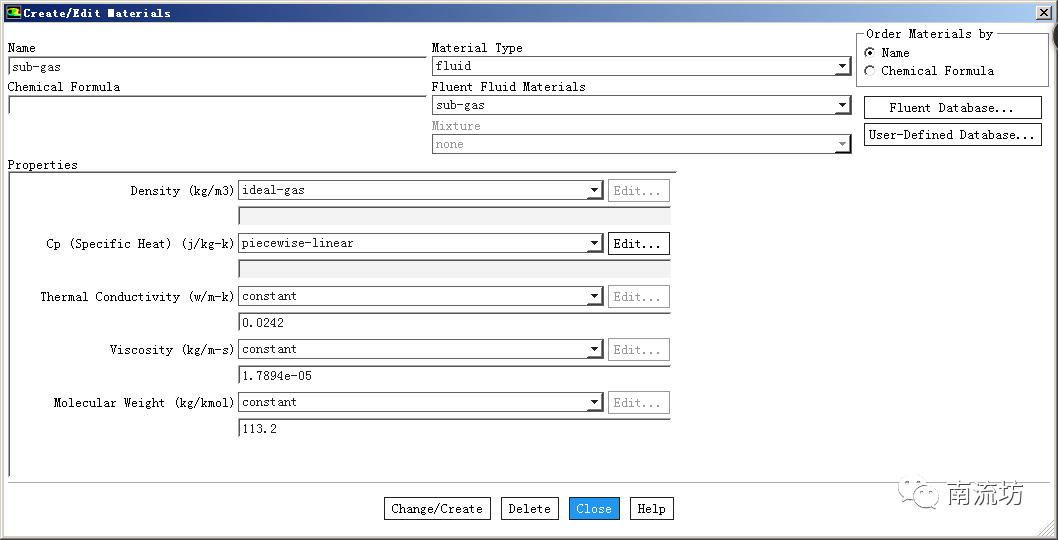Image resolution: width=1058 pixels, height=540 pixels.
Task: Click the thermal conductivity value 0.0242
Action: tap(454, 323)
